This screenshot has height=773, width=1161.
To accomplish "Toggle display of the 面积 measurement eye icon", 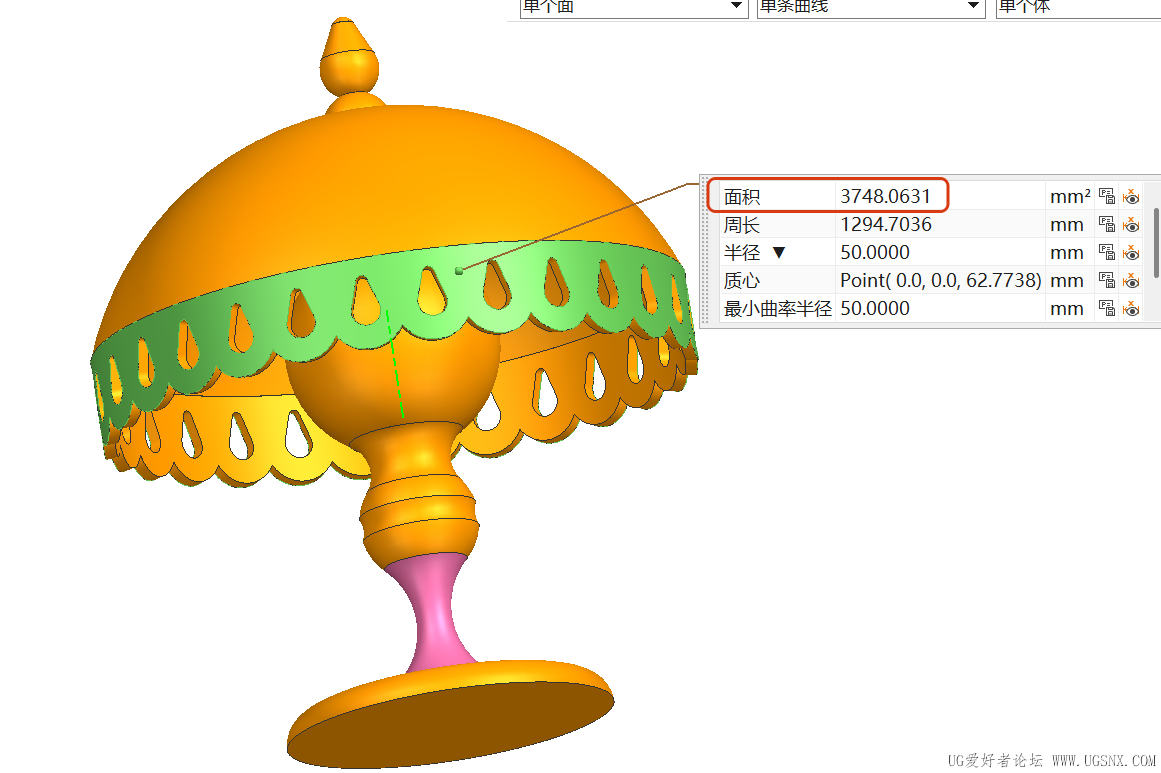I will coord(1131,197).
